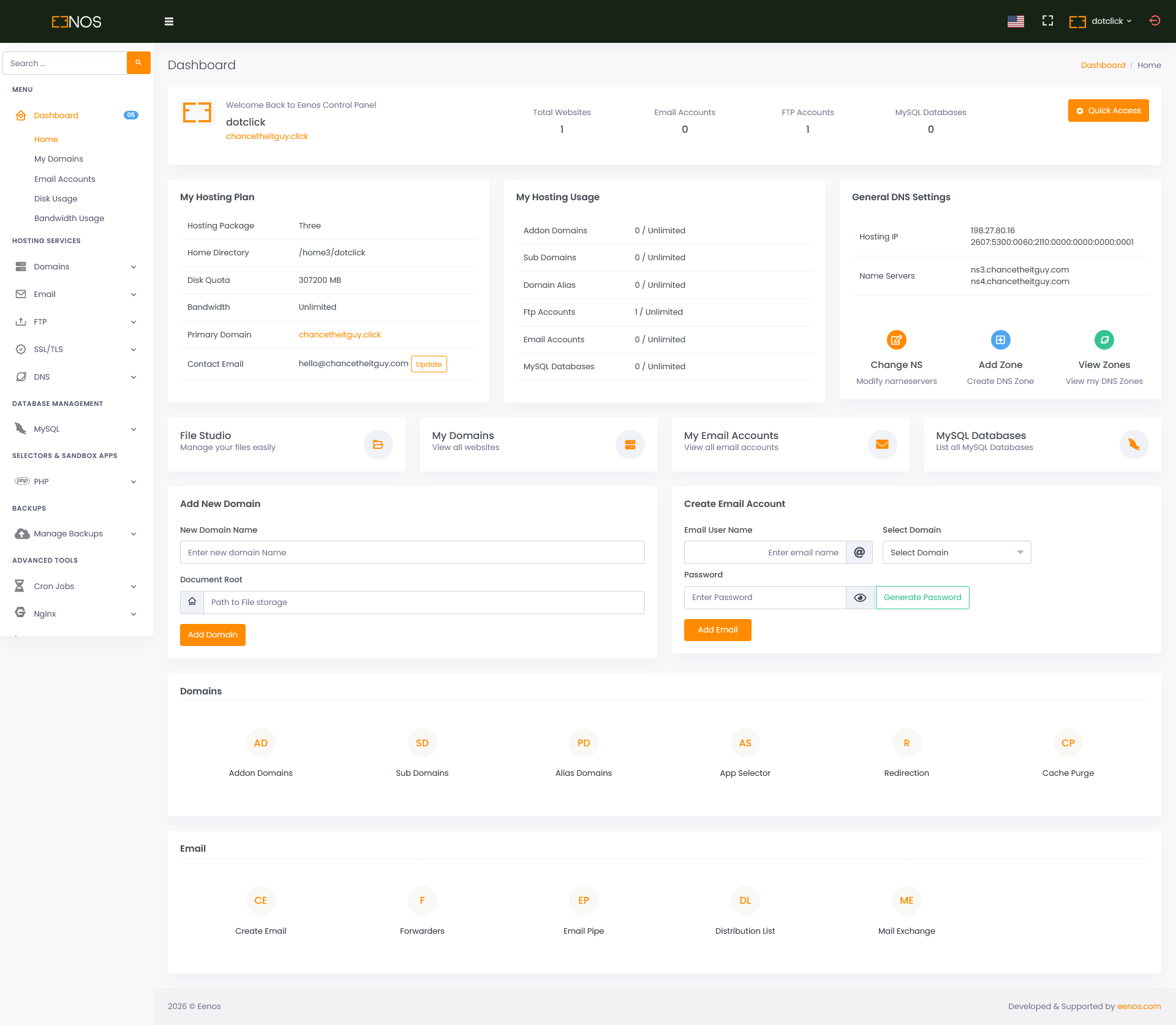Expand the DNS sidebar menu

77,377
